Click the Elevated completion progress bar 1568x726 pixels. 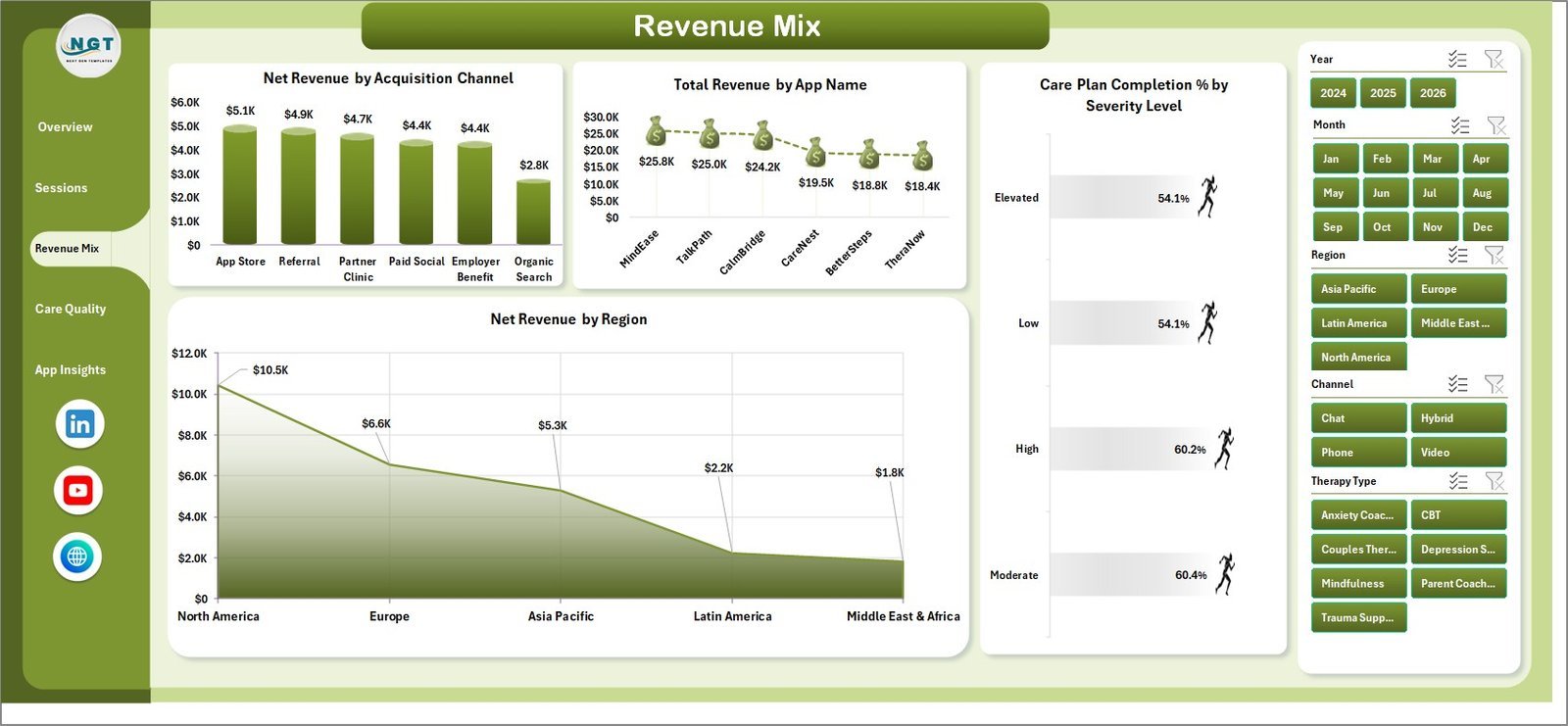click(x=1122, y=197)
